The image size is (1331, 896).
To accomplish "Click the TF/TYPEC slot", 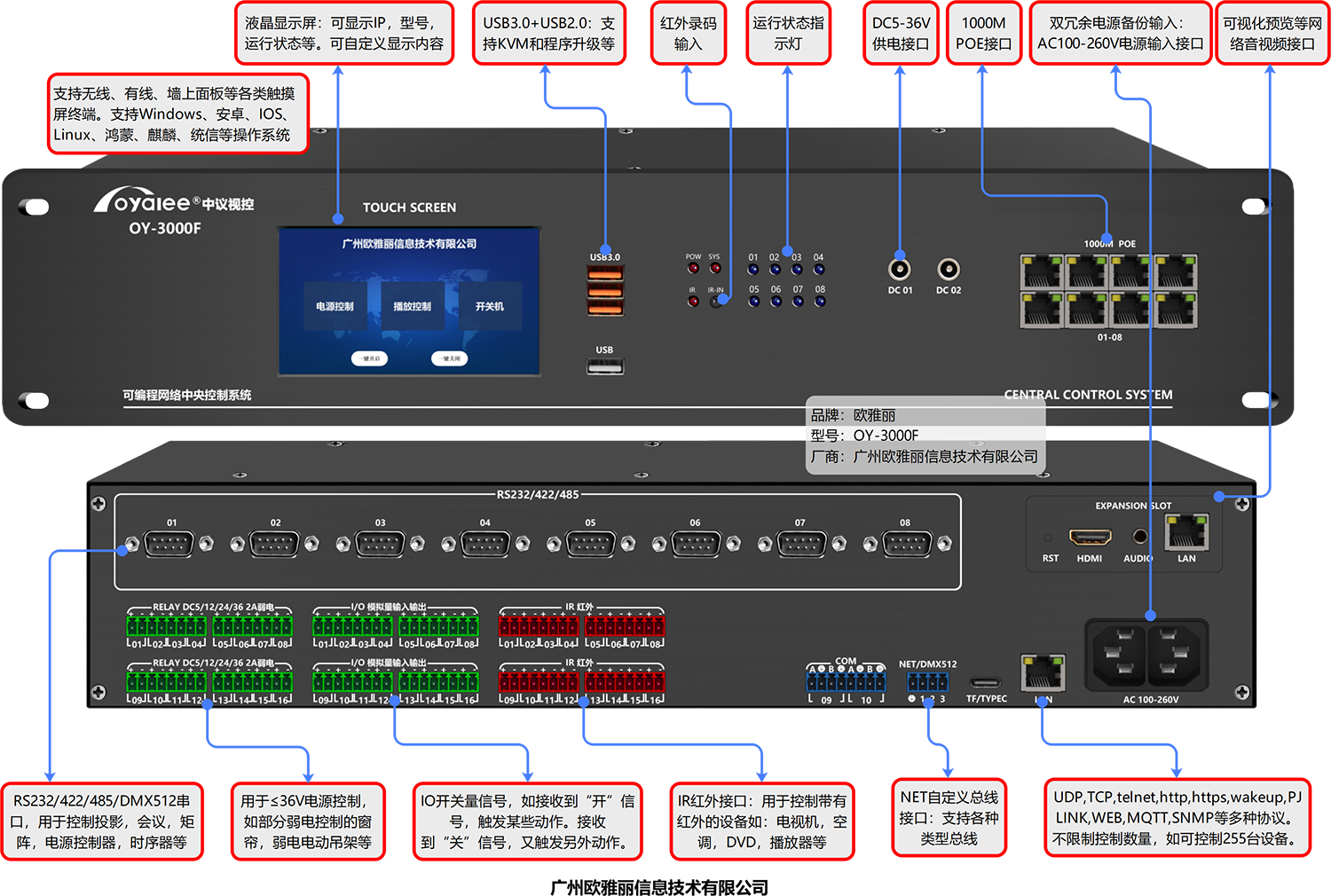I will click(985, 683).
